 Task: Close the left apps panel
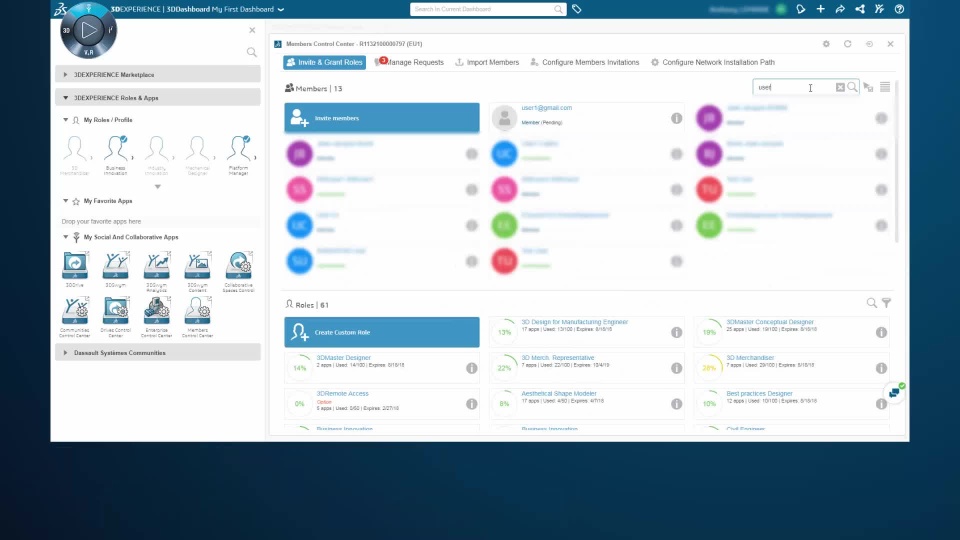pos(252,30)
